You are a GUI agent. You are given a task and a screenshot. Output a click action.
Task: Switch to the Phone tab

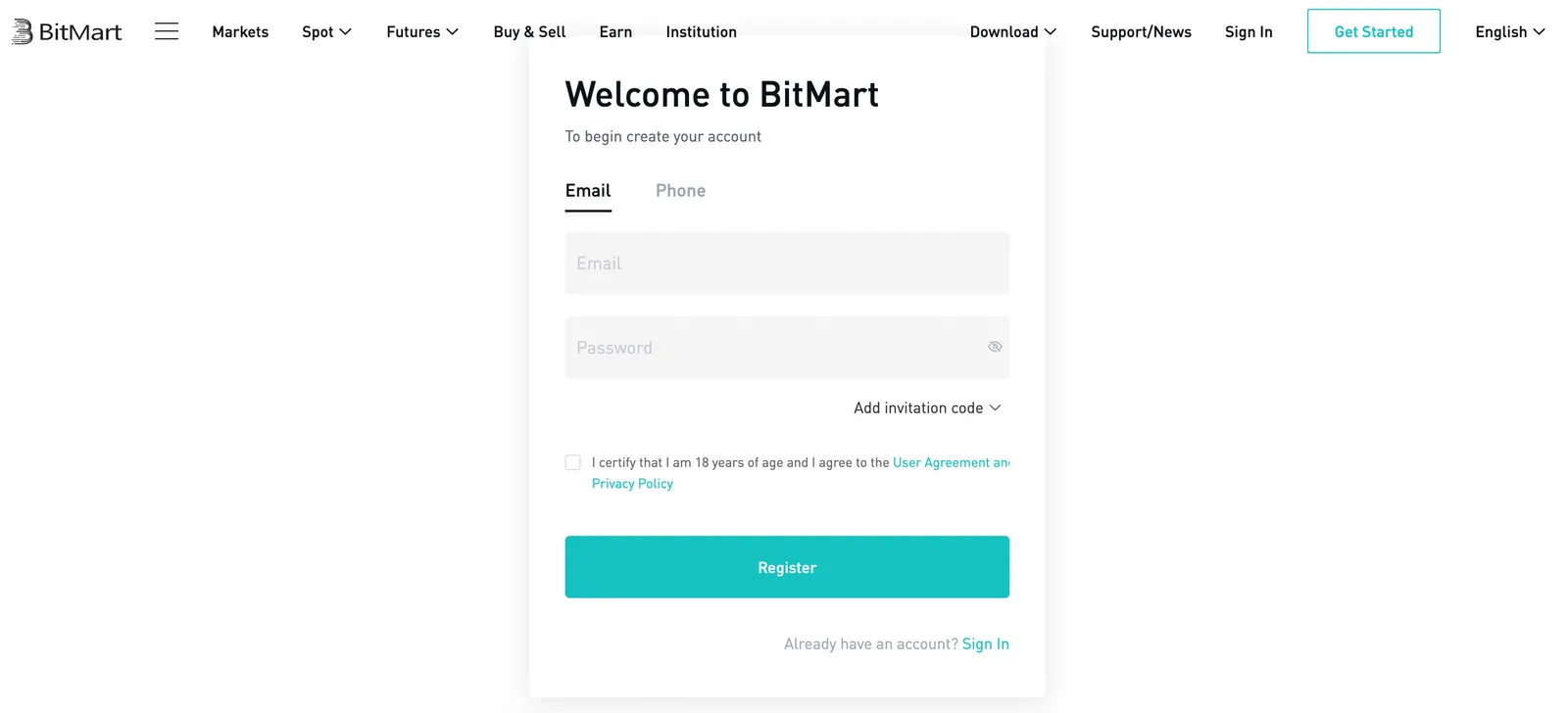[x=680, y=191]
